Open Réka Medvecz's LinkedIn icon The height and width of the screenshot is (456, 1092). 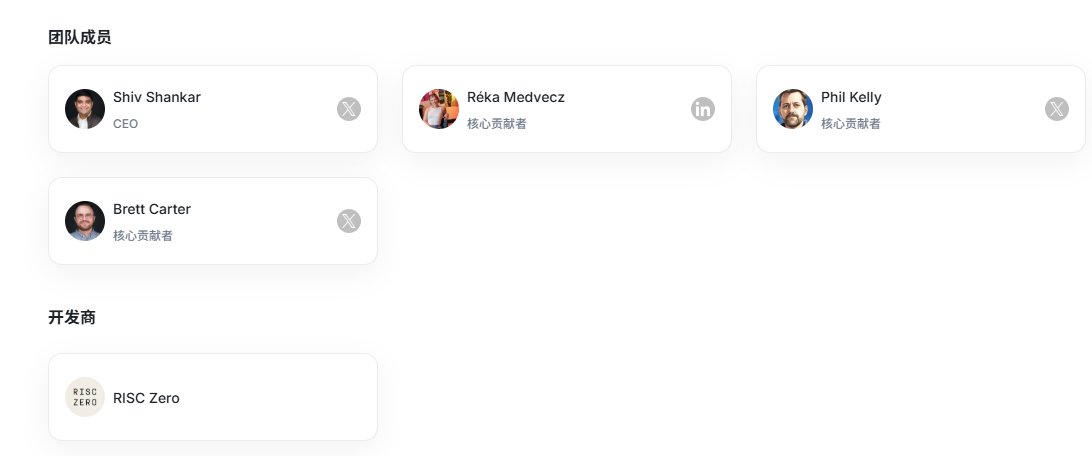(703, 109)
